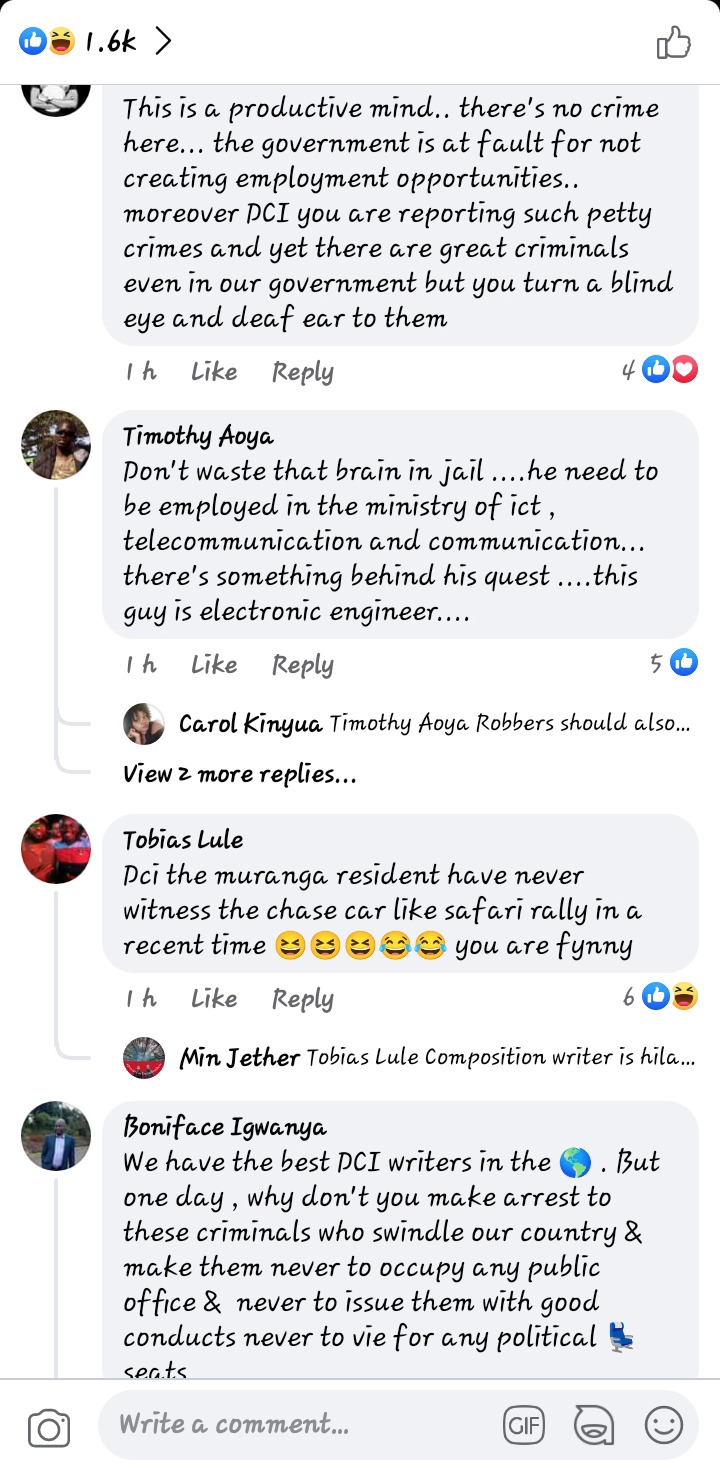This screenshot has width=720, height=1471.
Task: Like Timothy Aoya's comment
Action: point(214,665)
